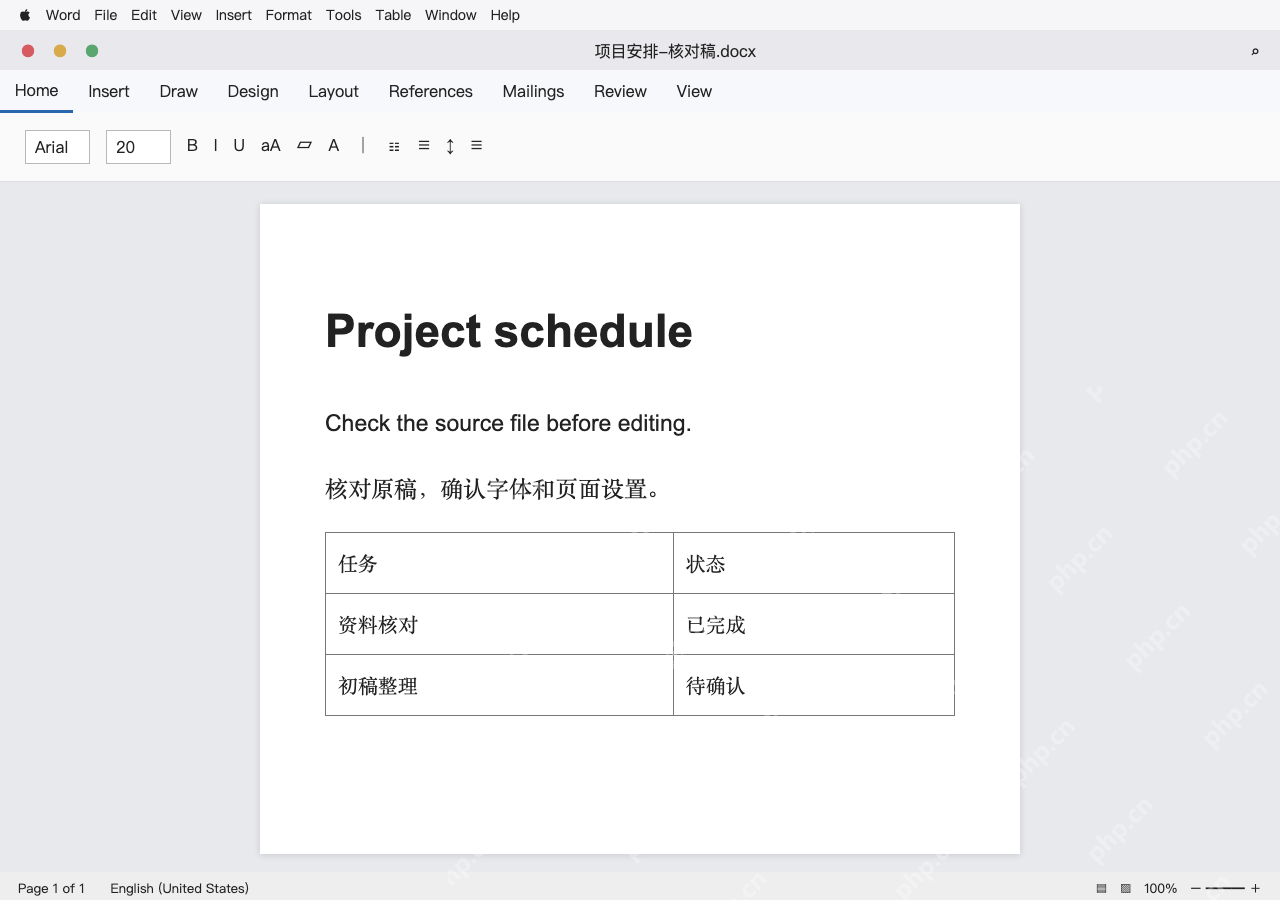
Task: Open the line spacing arrow icon
Action: 450,147
